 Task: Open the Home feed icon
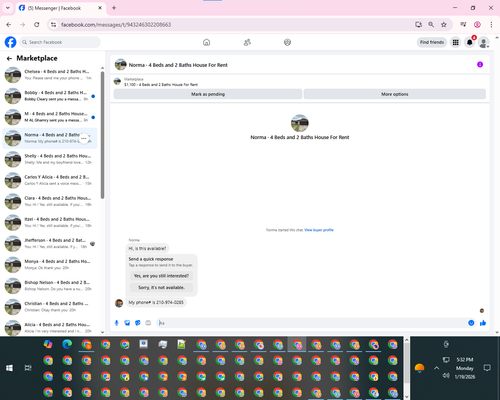207,42
